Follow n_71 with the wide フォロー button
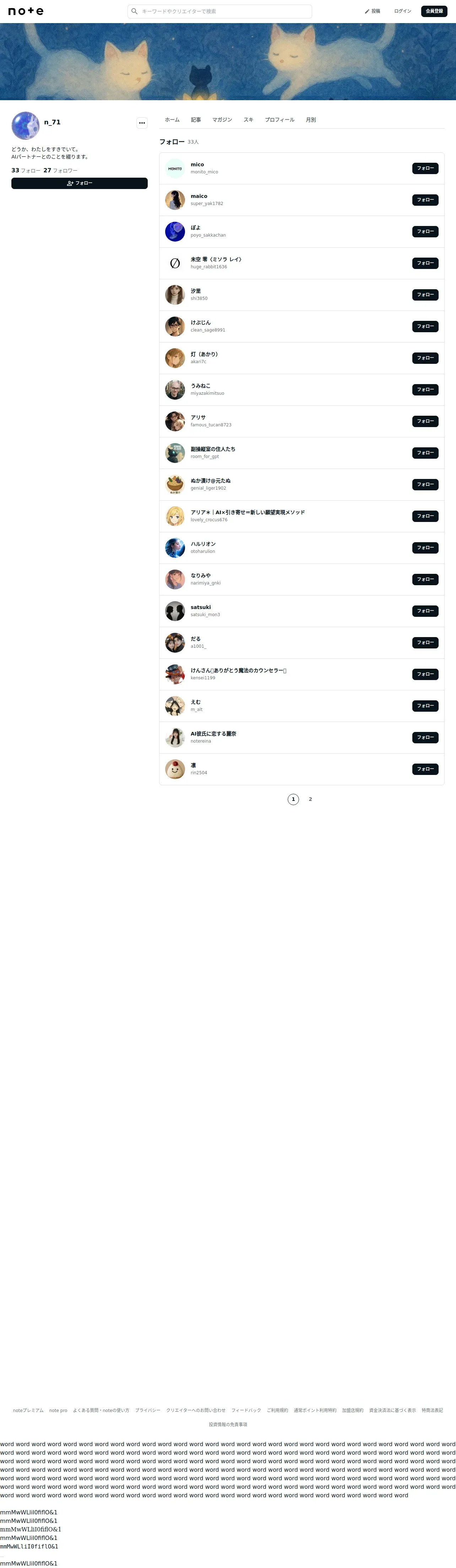The image size is (456, 1568). pyautogui.click(x=80, y=183)
